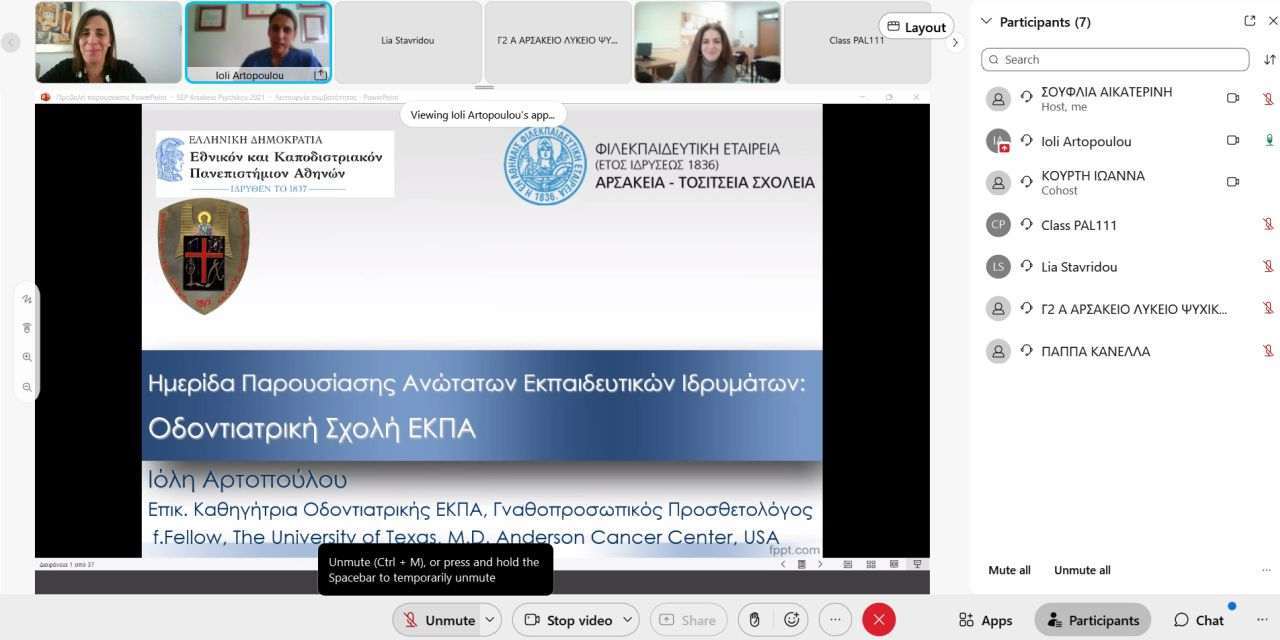Toggle the muted microphone for Γ2 Α ΑΡΣΑΚΕΙΟ ΛΥΚΕΙΟ

tap(1268, 308)
